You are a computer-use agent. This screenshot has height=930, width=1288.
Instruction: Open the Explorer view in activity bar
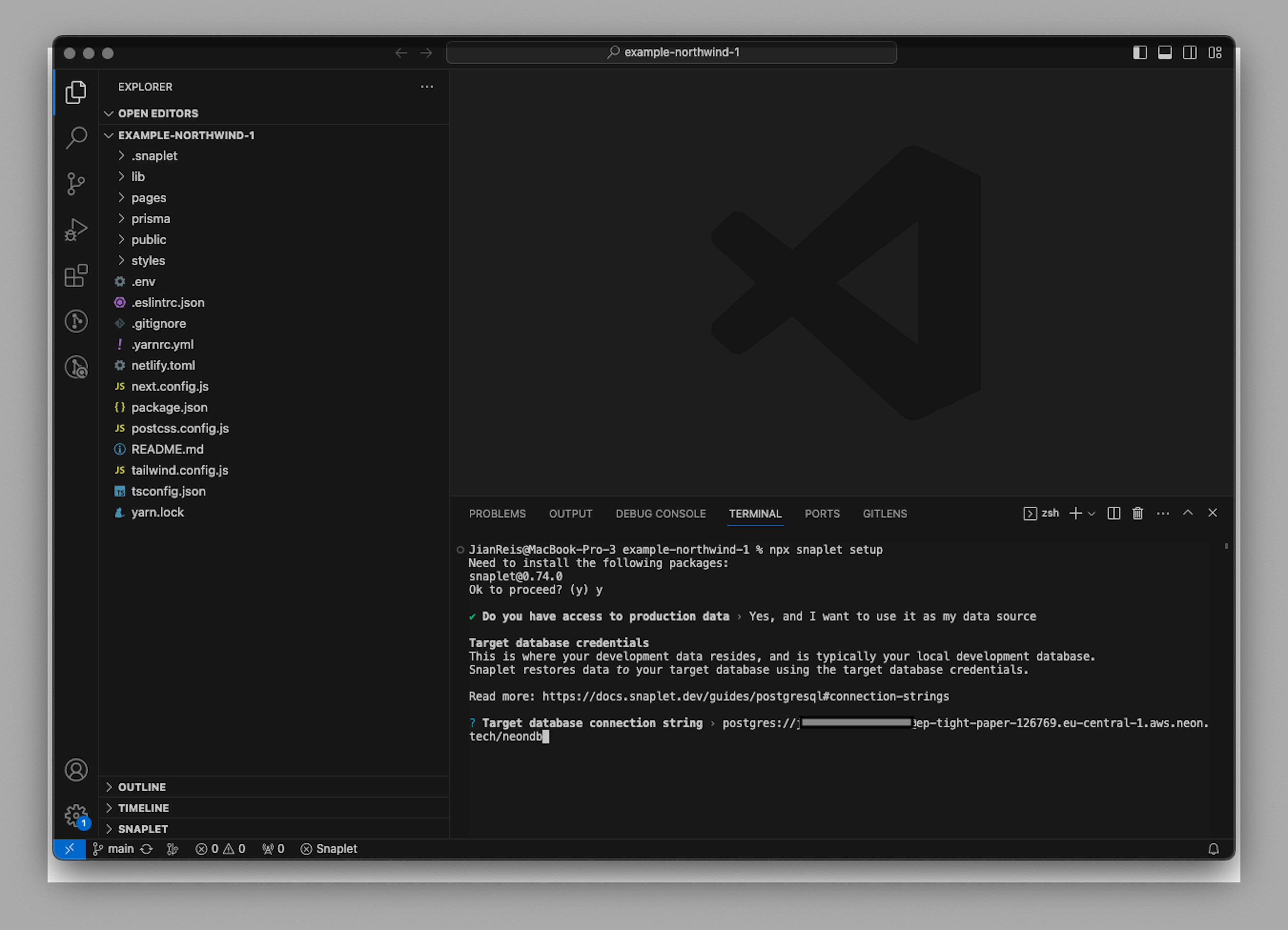pyautogui.click(x=75, y=92)
